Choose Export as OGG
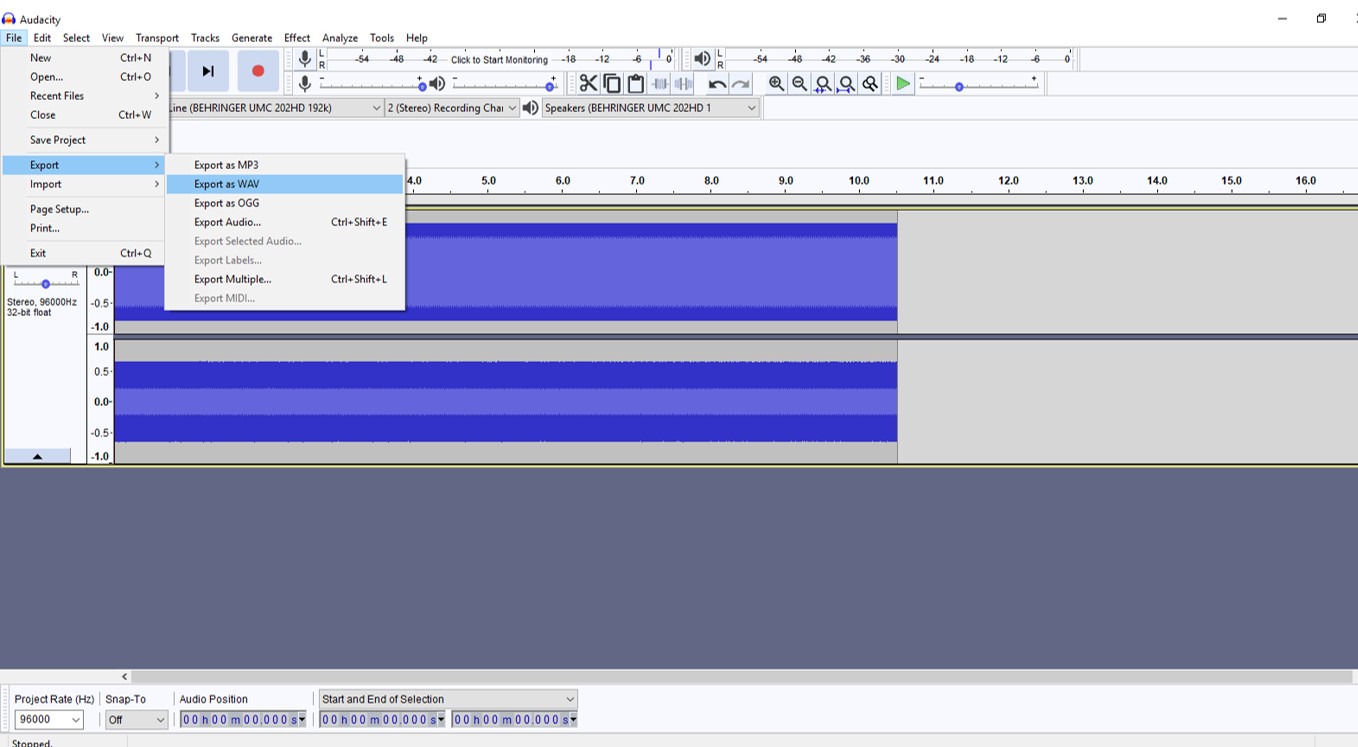Screen dimensions: 1358x747 click(x=285, y=203)
